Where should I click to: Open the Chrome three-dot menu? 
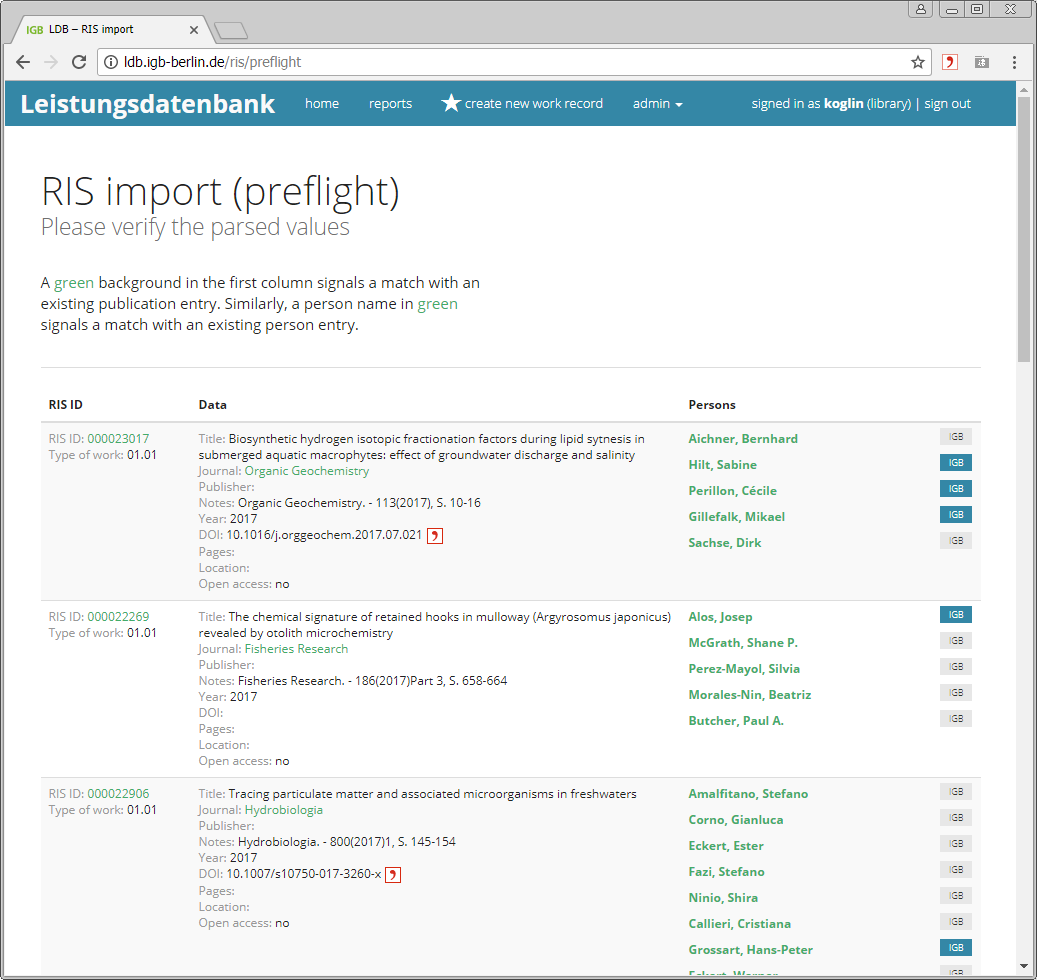(x=1014, y=62)
